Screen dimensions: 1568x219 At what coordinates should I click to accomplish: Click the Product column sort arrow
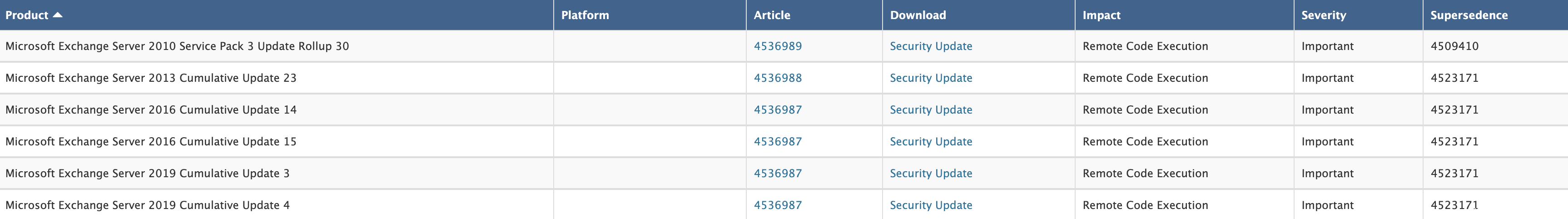pyautogui.click(x=58, y=15)
